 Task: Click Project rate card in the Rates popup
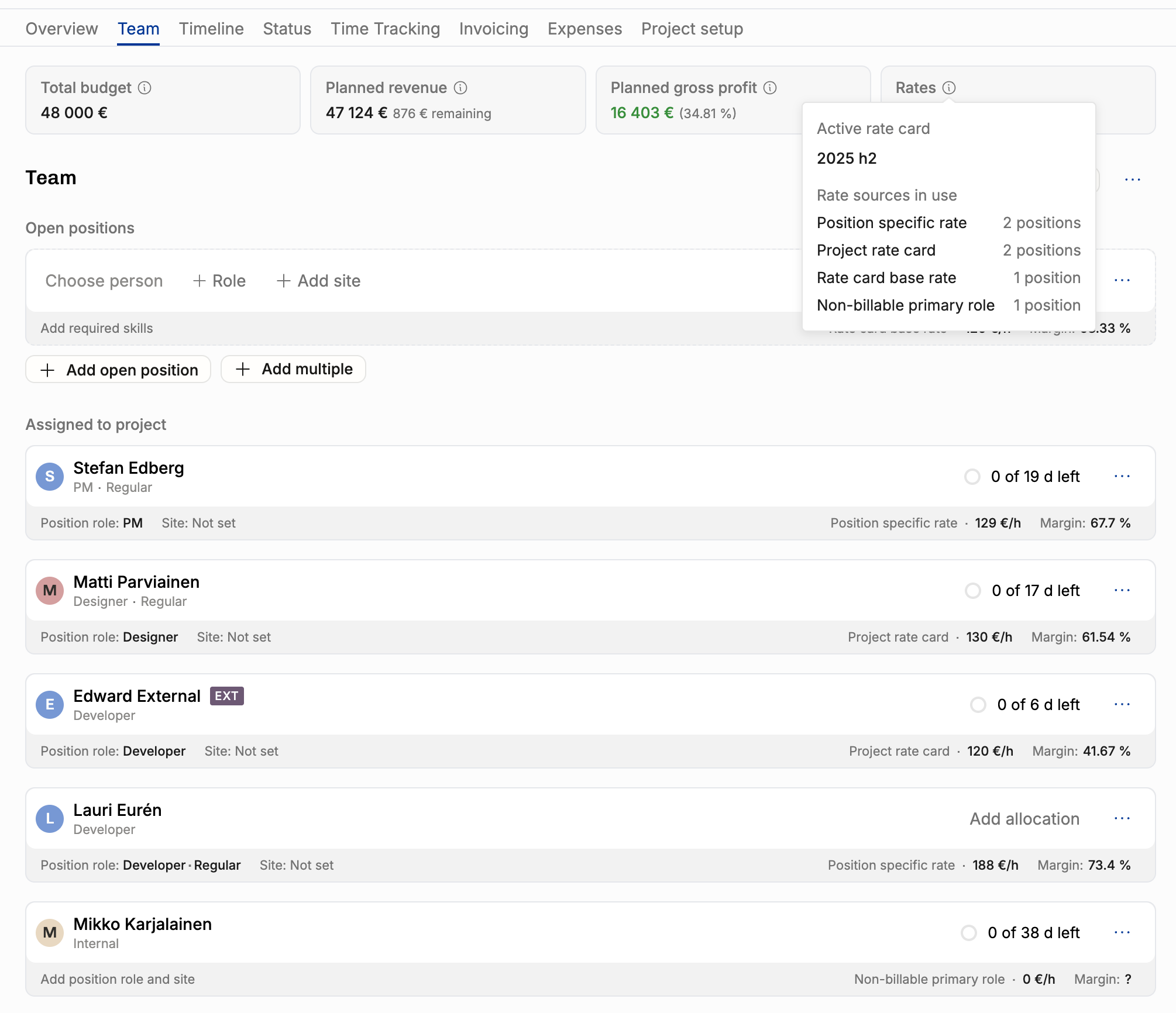[x=876, y=250]
